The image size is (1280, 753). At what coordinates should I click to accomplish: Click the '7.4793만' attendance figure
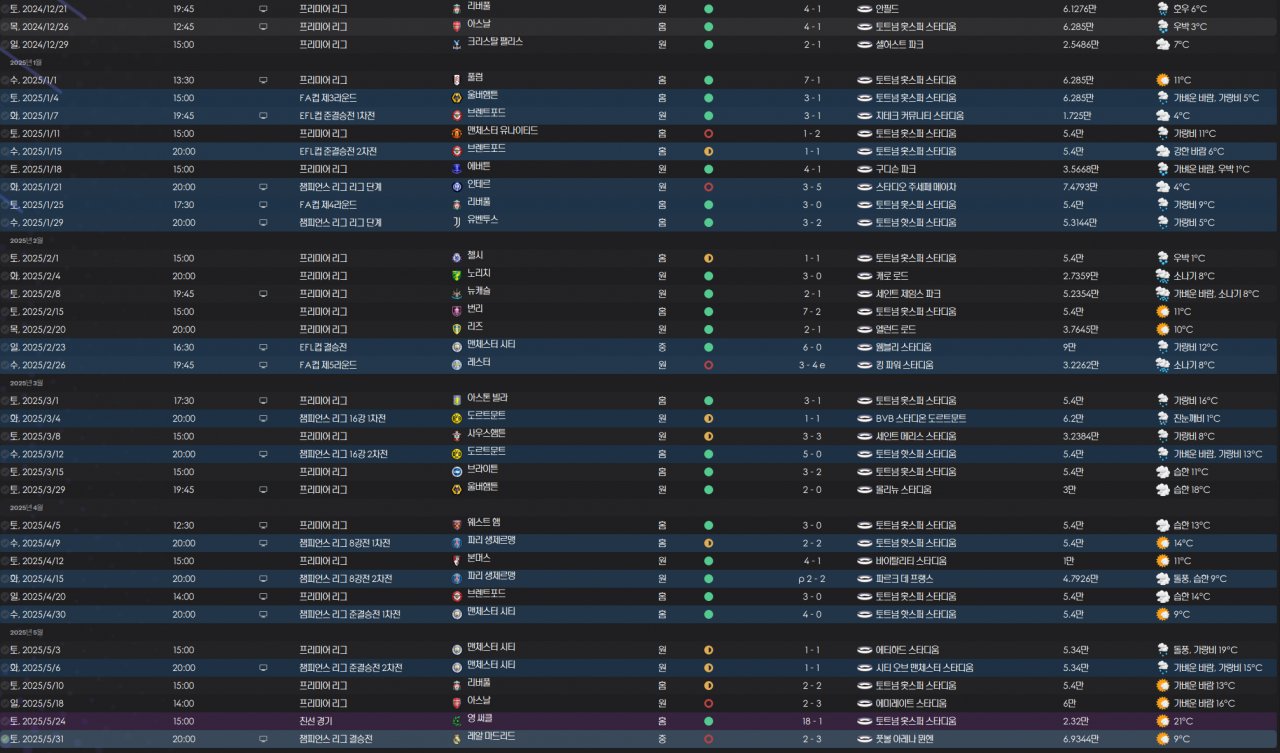point(1080,187)
